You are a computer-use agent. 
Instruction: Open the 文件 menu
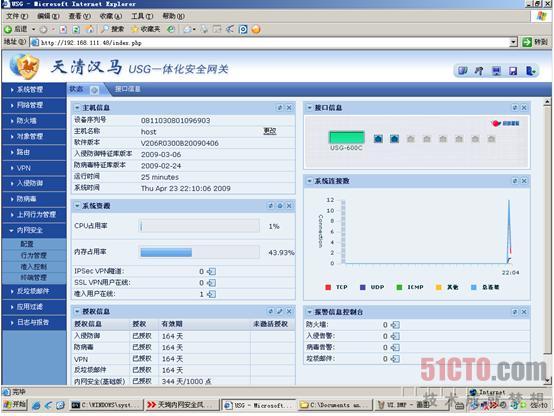pos(17,16)
